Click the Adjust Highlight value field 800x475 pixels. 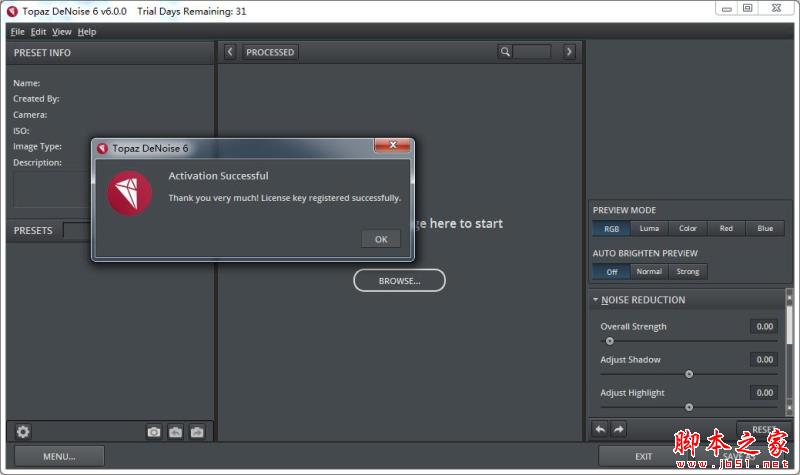pyautogui.click(x=764, y=393)
